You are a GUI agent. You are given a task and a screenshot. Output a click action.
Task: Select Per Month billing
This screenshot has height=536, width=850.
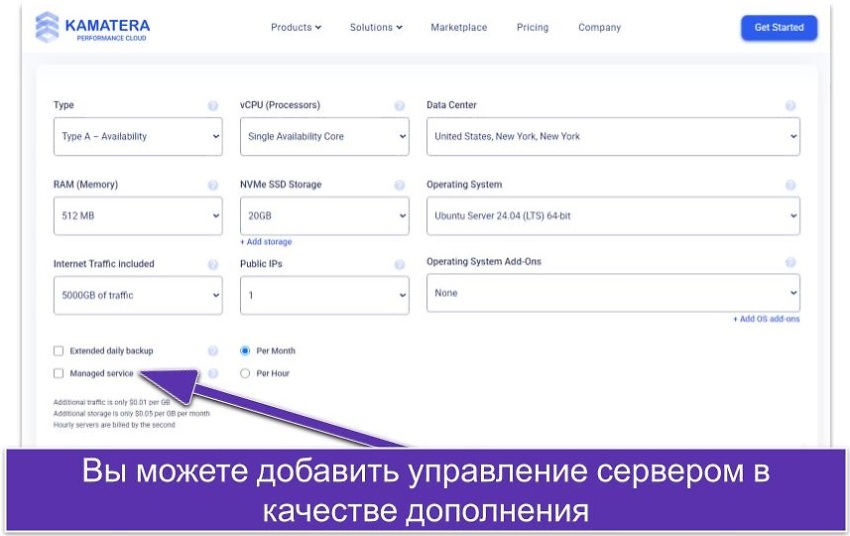245,351
